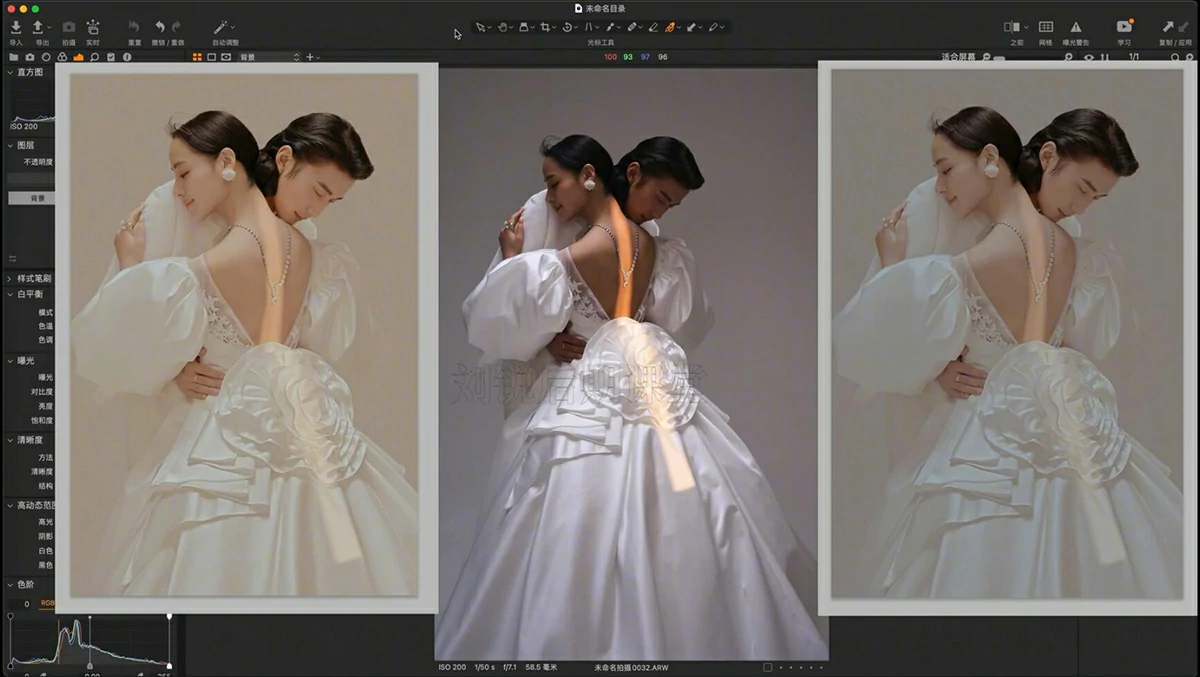
Task: Click the tag checkbox beside rating dots
Action: point(767,667)
